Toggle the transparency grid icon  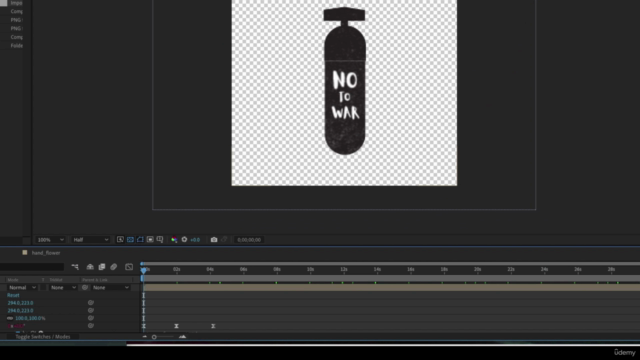pyautogui.click(x=130, y=240)
